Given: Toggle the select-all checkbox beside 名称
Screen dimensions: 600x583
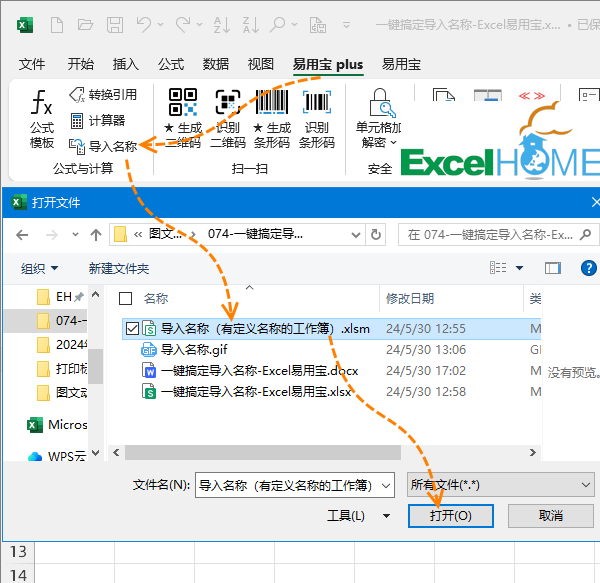Looking at the screenshot, I should [x=126, y=298].
